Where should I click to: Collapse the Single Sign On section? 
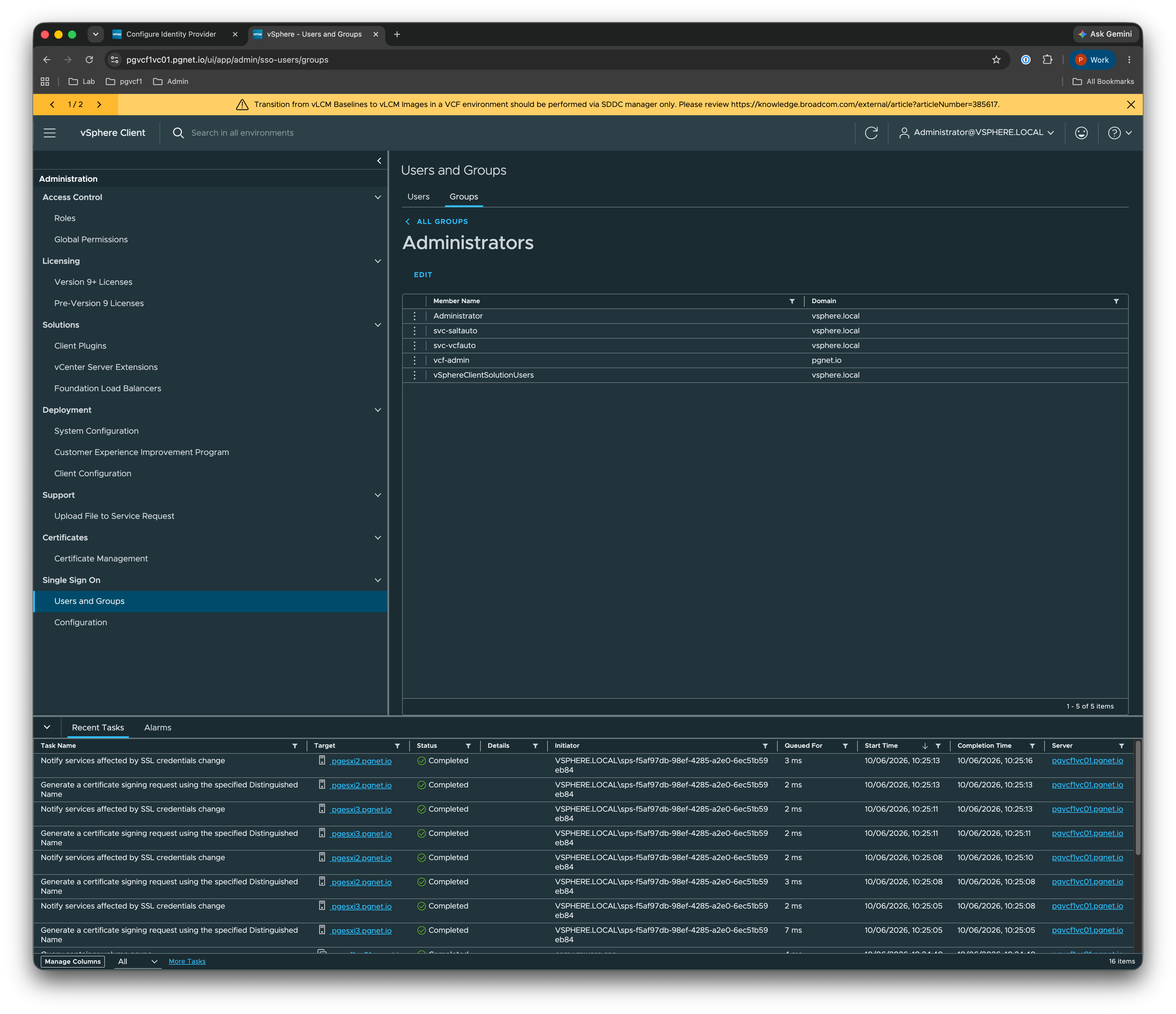(x=378, y=581)
